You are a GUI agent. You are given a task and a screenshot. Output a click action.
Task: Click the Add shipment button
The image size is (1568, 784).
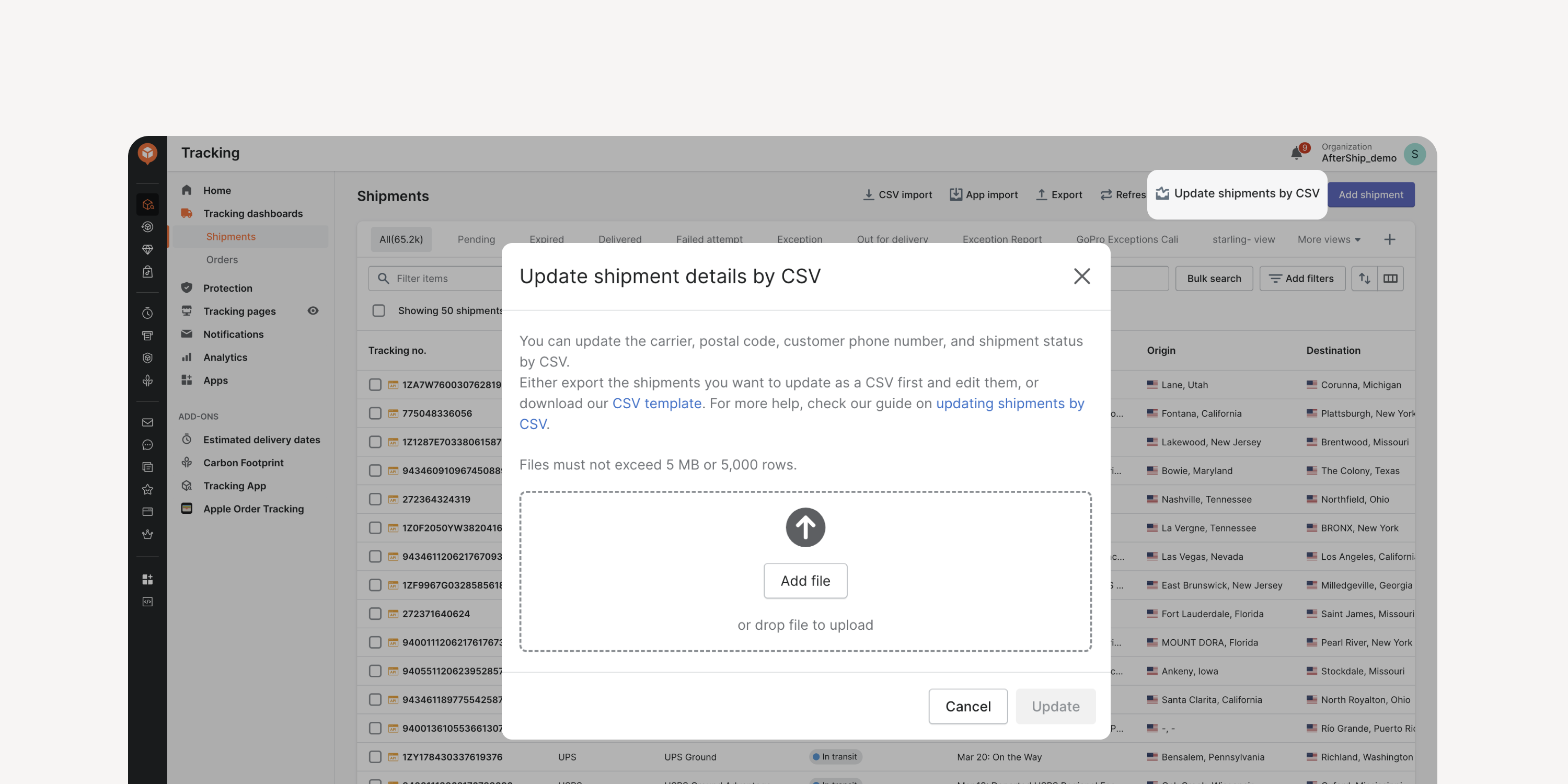1371,195
